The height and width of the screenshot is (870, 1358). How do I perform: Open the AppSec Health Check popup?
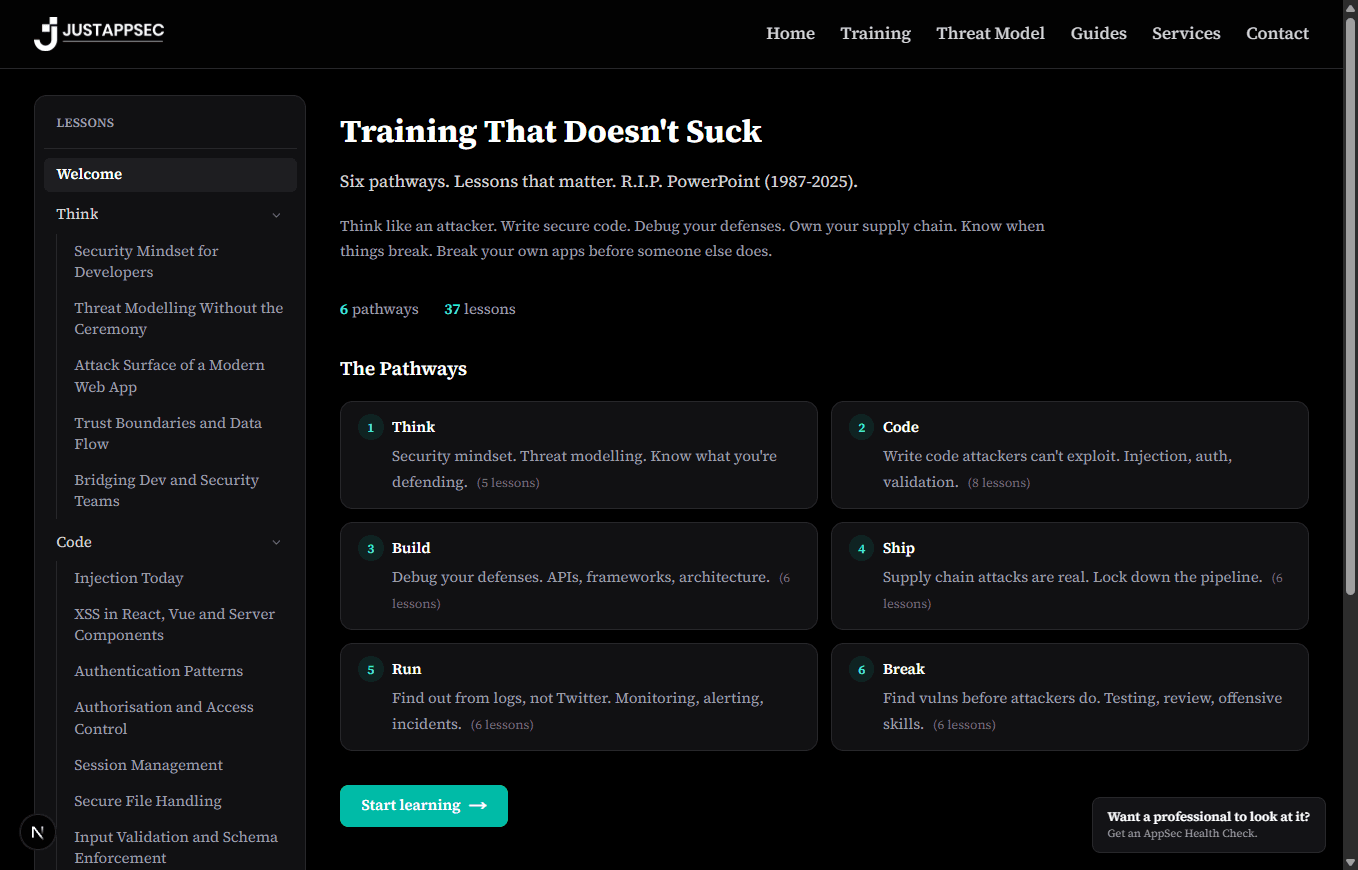[1209, 824]
